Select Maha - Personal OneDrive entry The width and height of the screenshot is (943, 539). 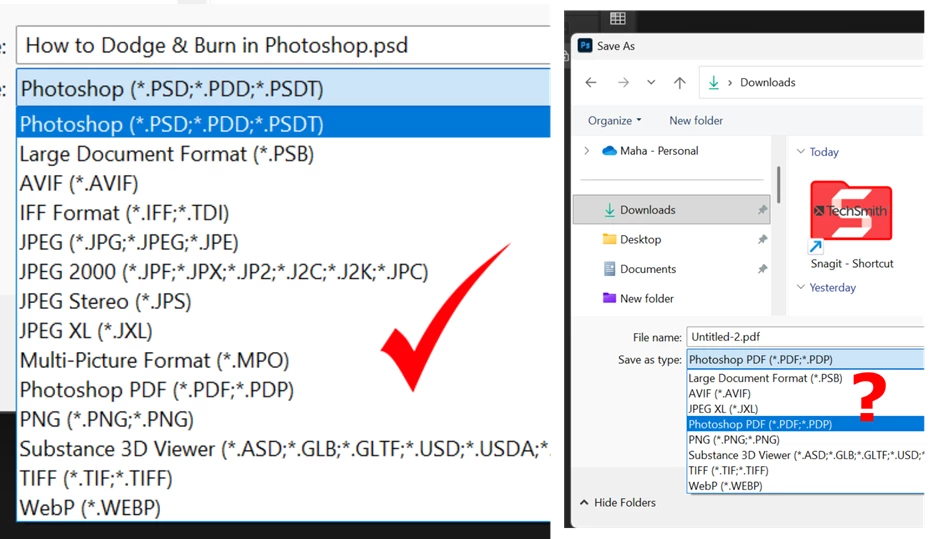(x=659, y=150)
